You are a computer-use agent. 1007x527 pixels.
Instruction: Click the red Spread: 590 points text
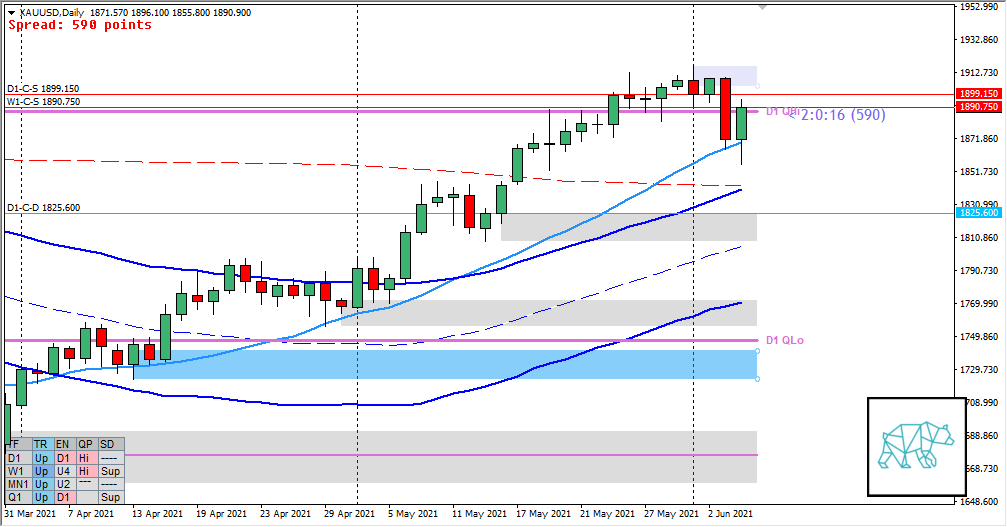(x=80, y=25)
